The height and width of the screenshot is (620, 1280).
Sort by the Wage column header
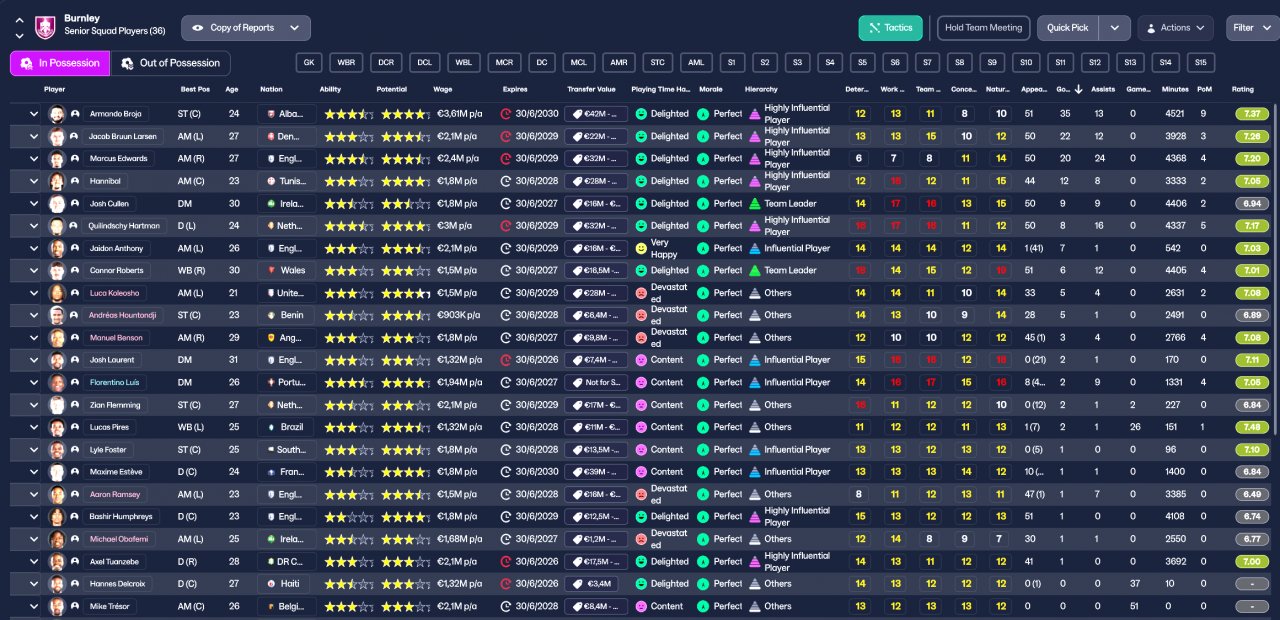pyautogui.click(x=442, y=89)
